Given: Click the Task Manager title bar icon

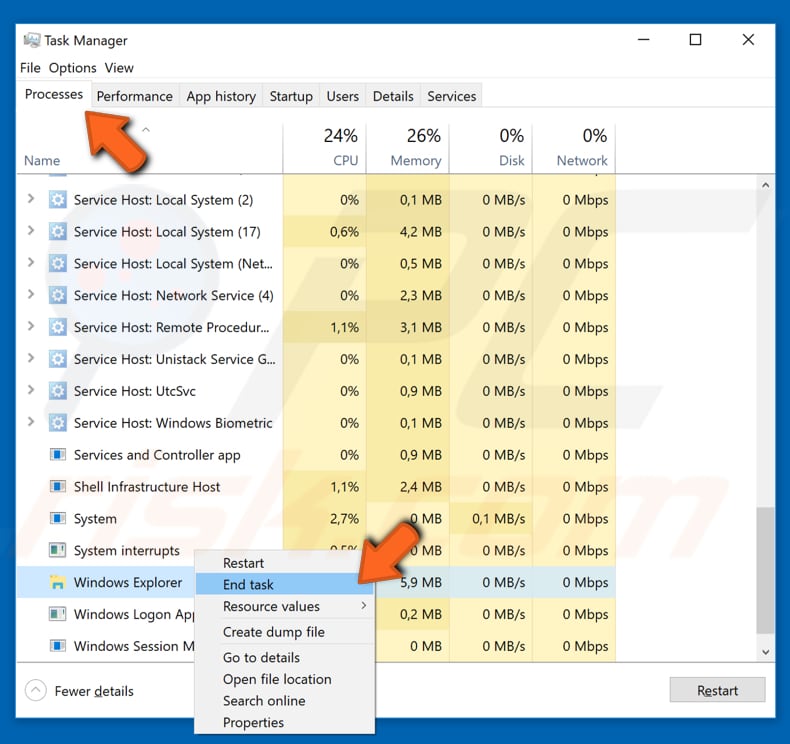Looking at the screenshot, I should tap(32, 40).
